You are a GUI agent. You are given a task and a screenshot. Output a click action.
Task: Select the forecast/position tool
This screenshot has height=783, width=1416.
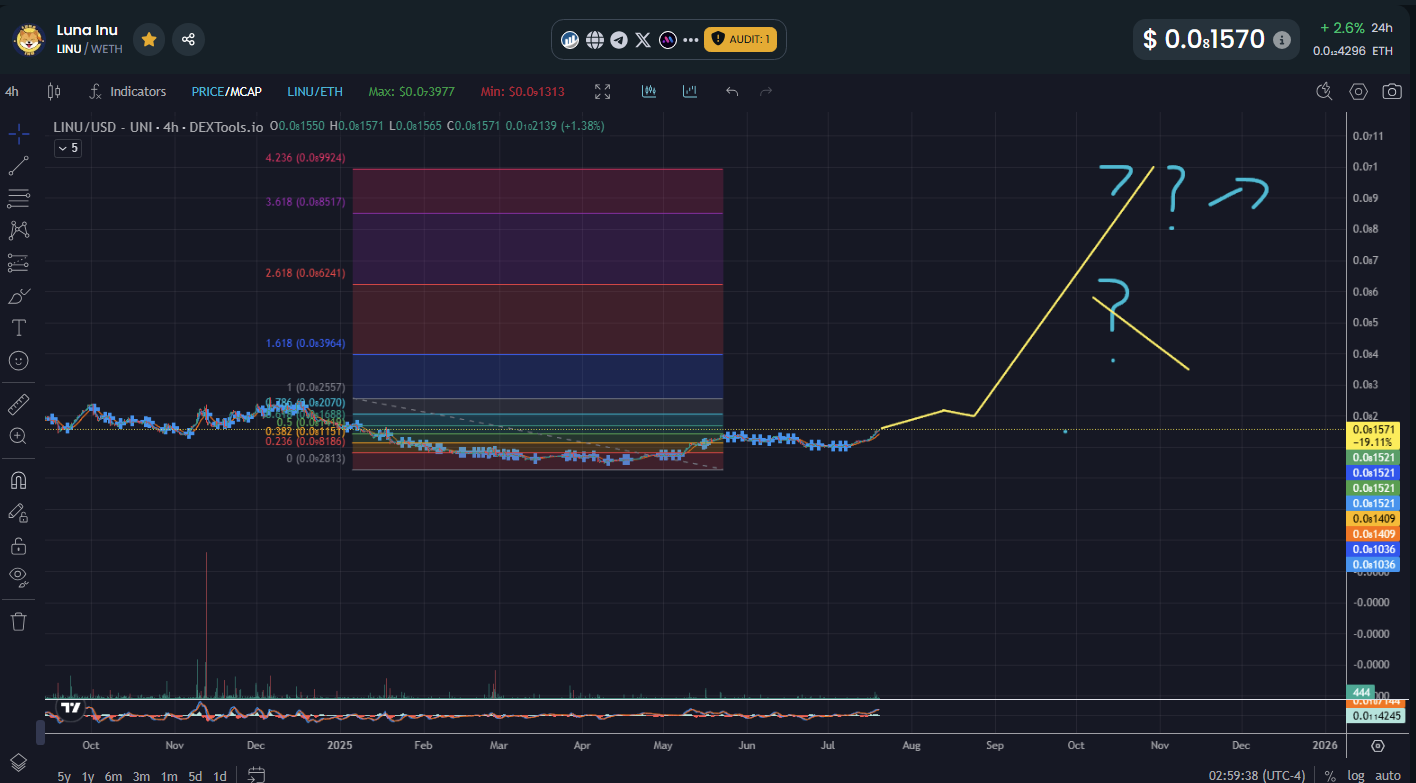tap(18, 263)
